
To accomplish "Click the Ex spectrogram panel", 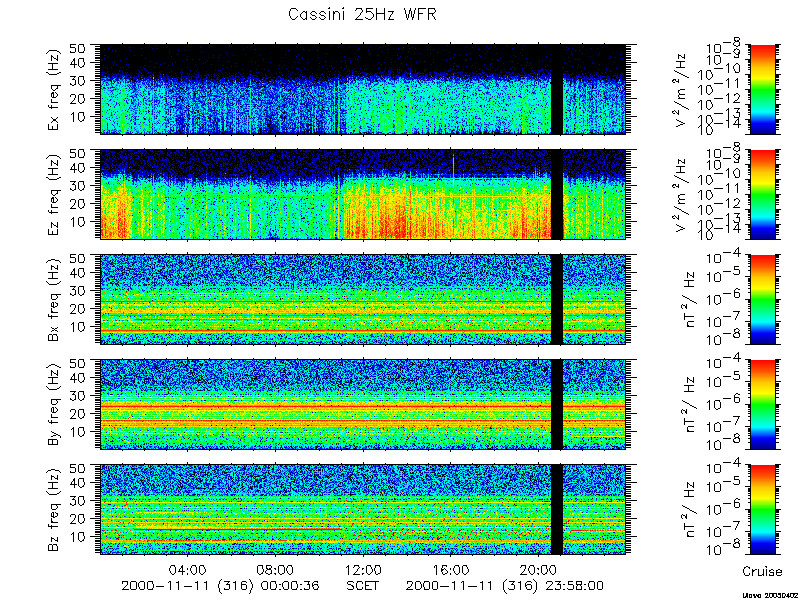I will click(x=363, y=89).
